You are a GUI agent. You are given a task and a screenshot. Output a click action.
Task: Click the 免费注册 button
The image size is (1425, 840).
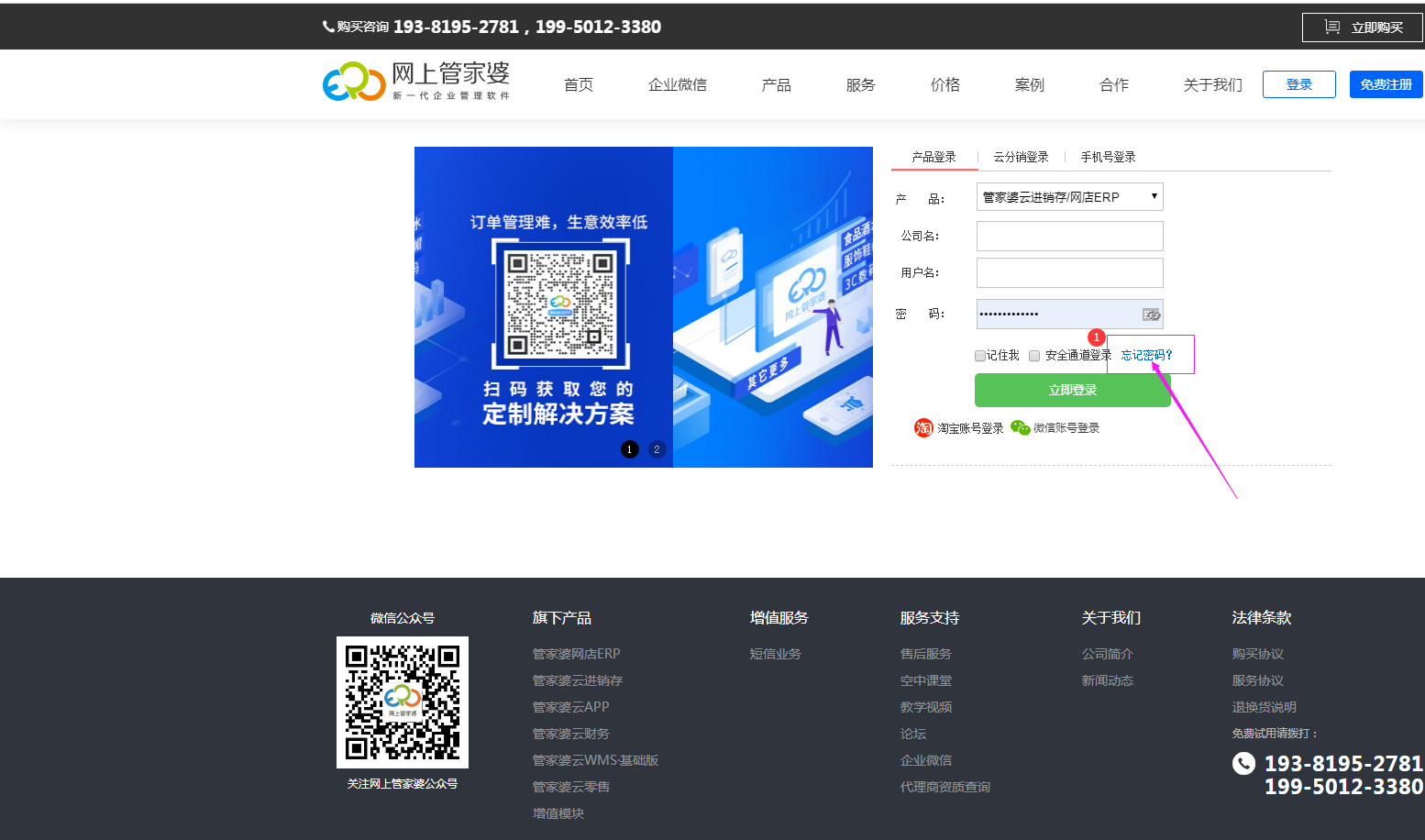point(1386,84)
